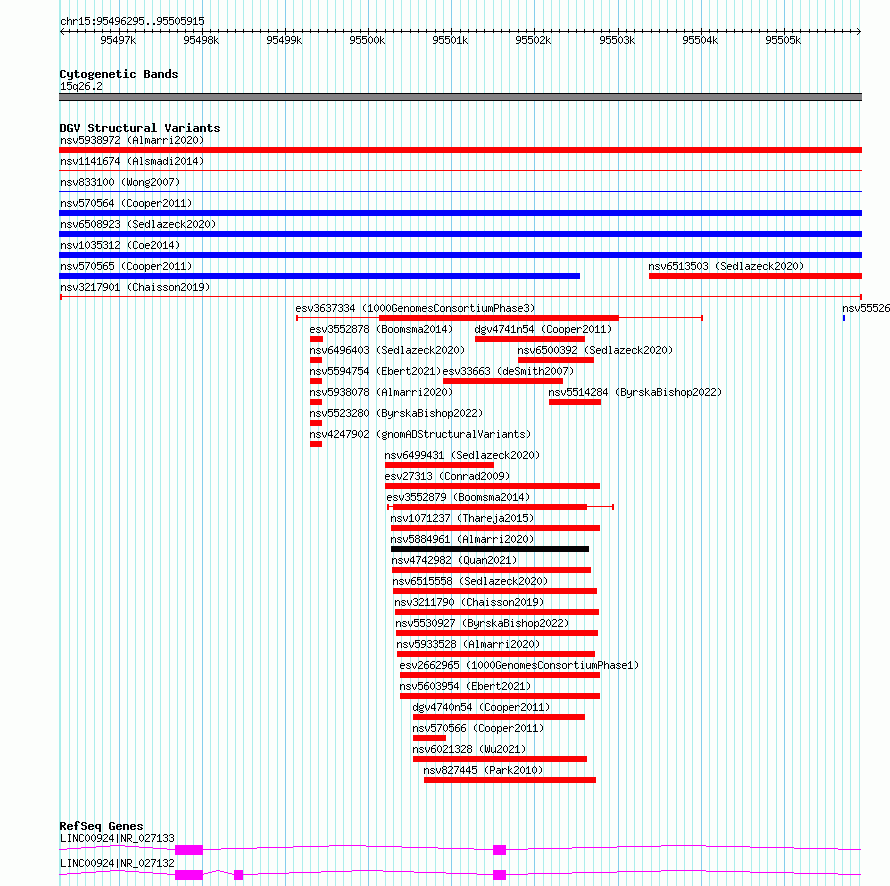This screenshot has width=890, height=886.
Task: Click the partially cut nsv55526 label
Action: (866, 308)
